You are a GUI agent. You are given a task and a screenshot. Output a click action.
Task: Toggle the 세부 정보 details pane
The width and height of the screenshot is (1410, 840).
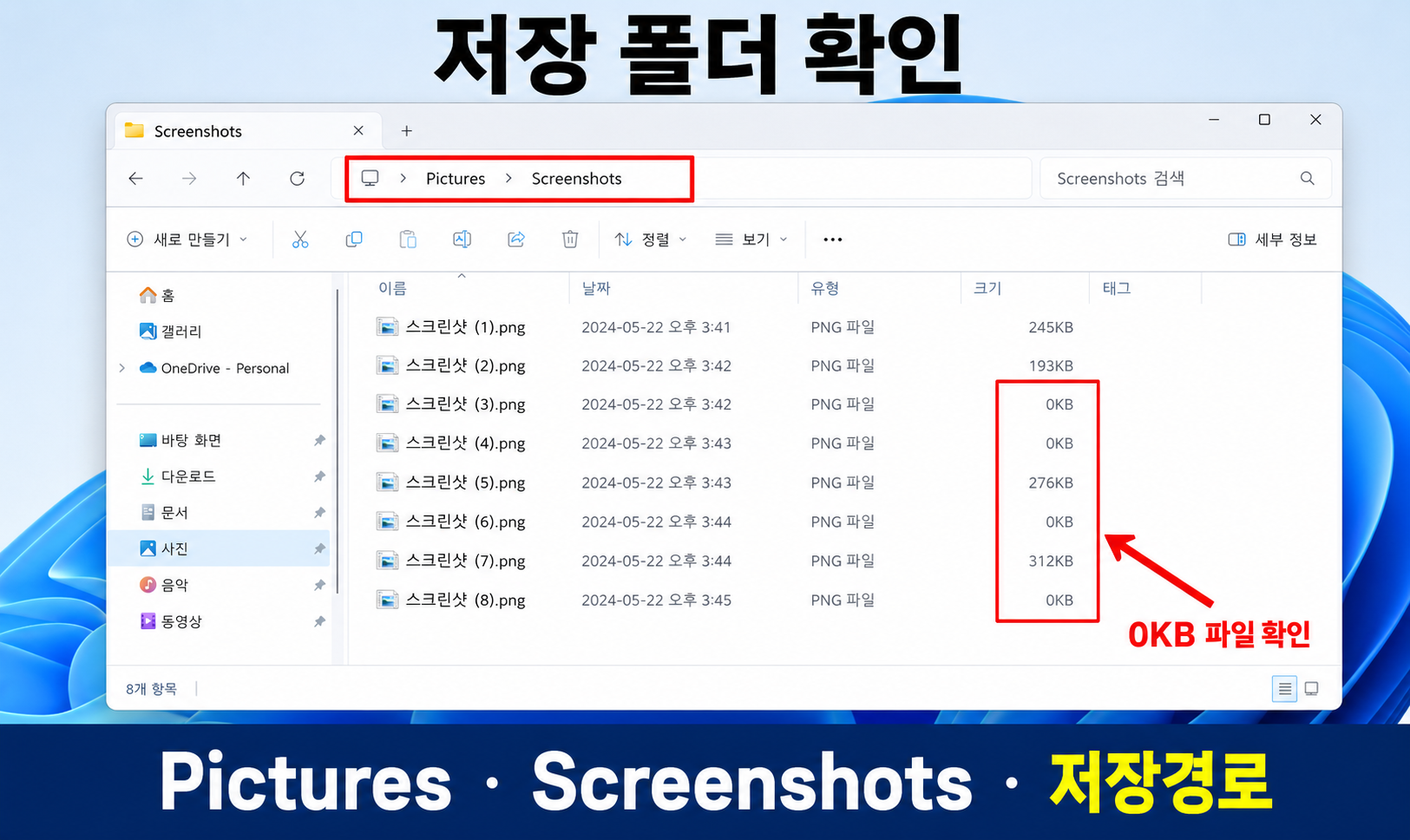point(1273,240)
